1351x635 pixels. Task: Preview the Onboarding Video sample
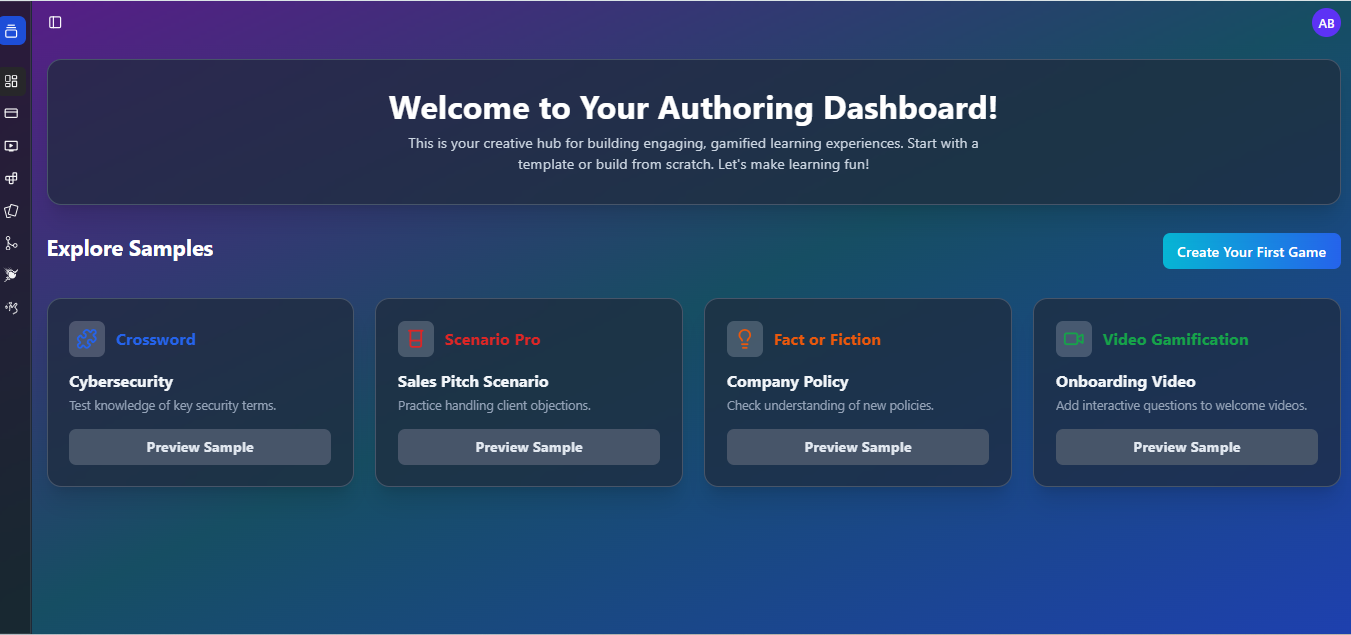pos(1186,447)
